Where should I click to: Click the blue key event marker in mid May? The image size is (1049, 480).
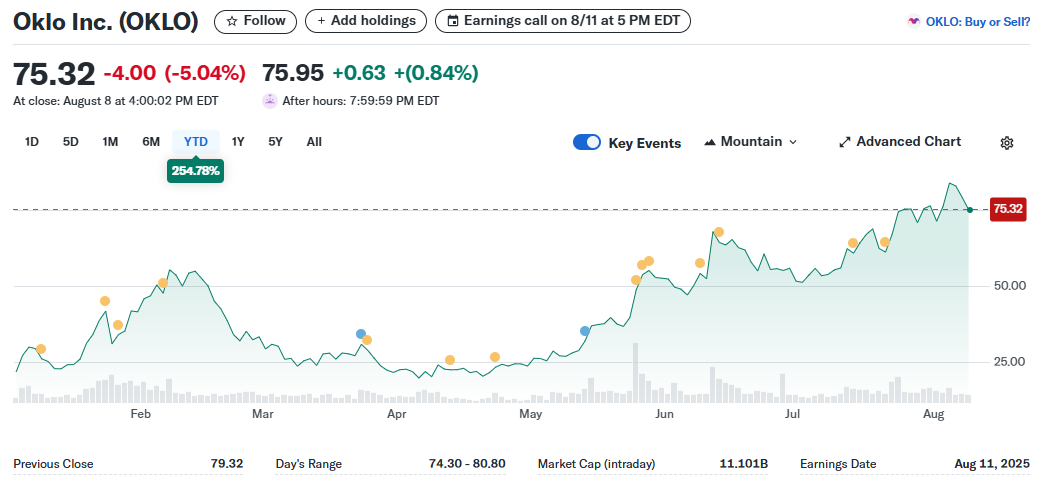pos(585,331)
